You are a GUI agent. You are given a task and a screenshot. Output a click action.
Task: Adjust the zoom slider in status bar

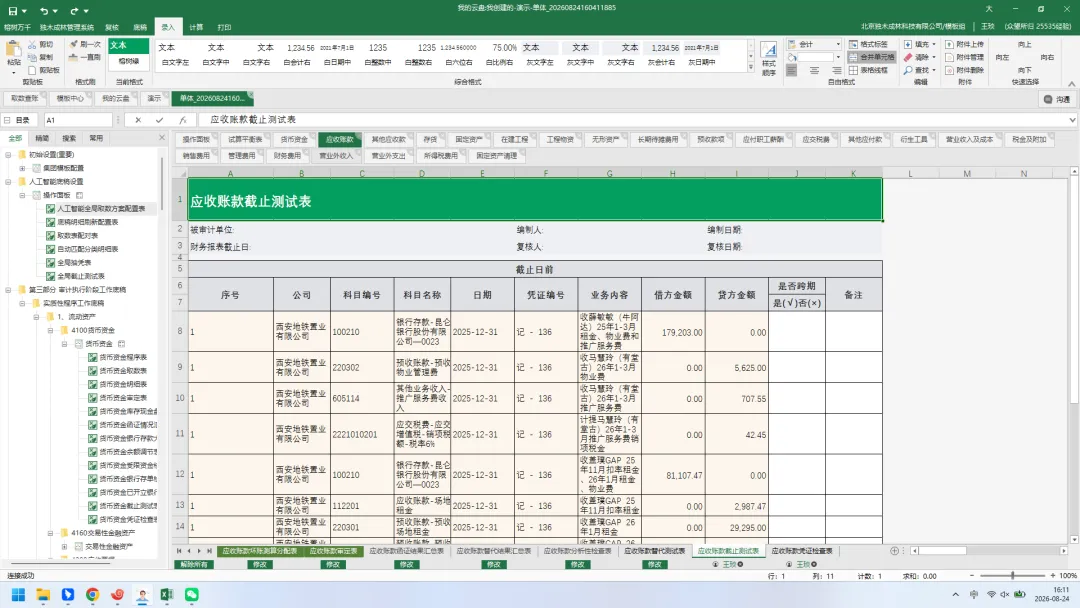pos(1012,576)
